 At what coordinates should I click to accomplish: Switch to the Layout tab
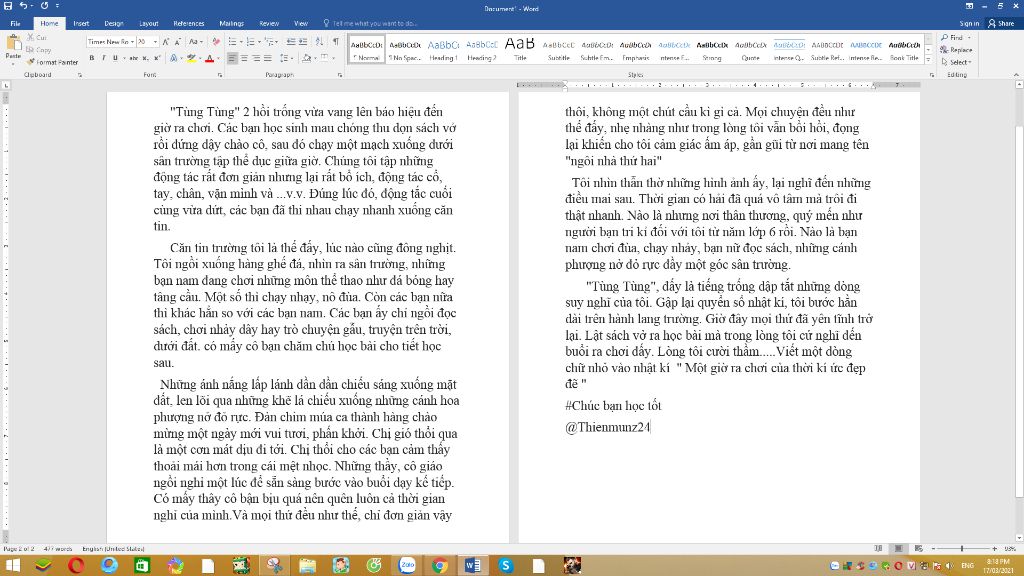tap(148, 23)
